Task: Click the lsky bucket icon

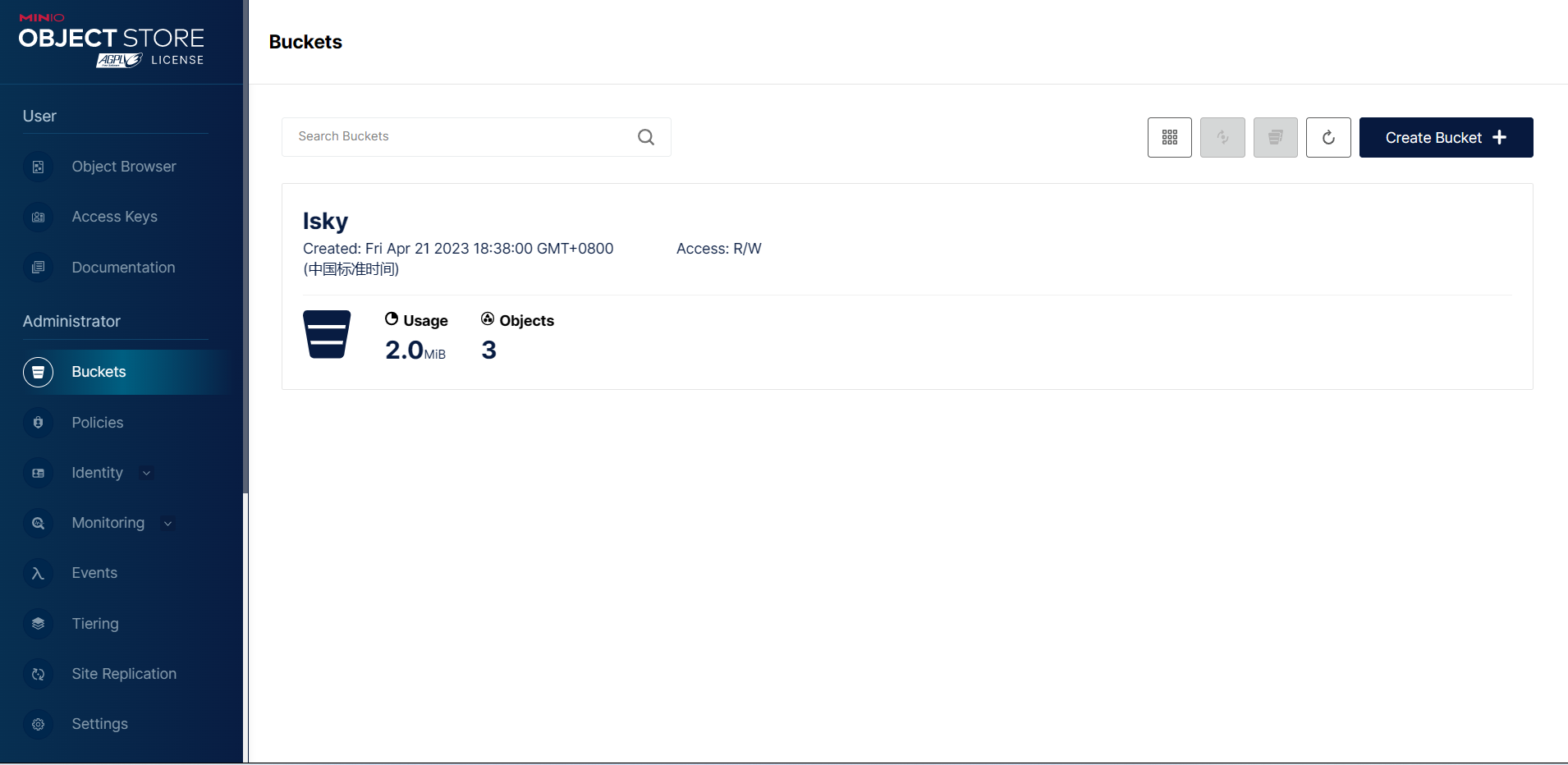Action: [327, 334]
